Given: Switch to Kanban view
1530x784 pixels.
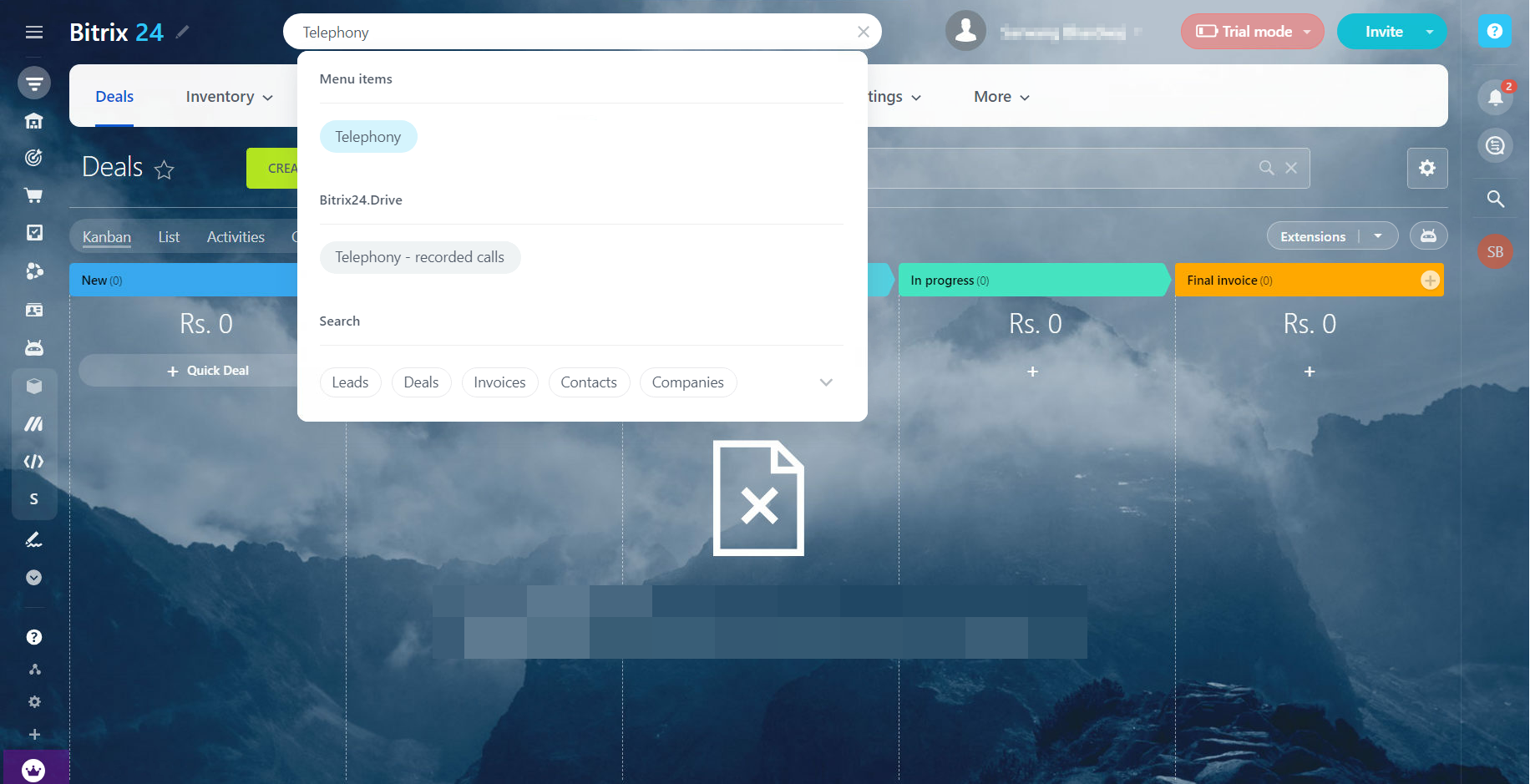Looking at the screenshot, I should [x=107, y=237].
